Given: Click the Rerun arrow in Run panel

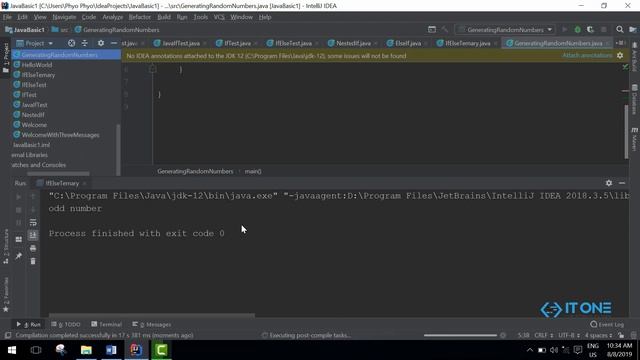Looking at the screenshot, I should (x=19, y=197).
